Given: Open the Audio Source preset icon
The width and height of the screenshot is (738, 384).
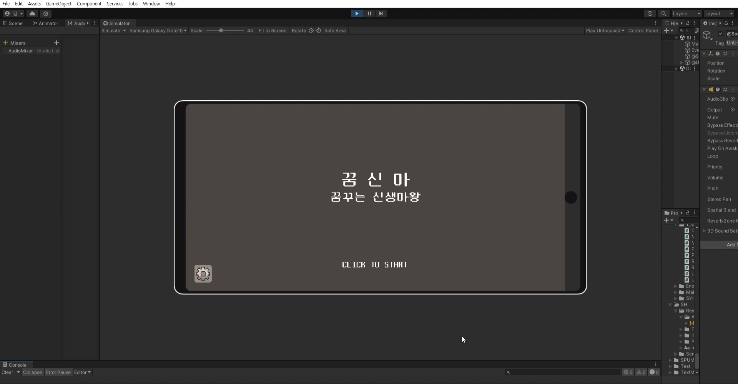Looking at the screenshot, I should click(725, 89).
